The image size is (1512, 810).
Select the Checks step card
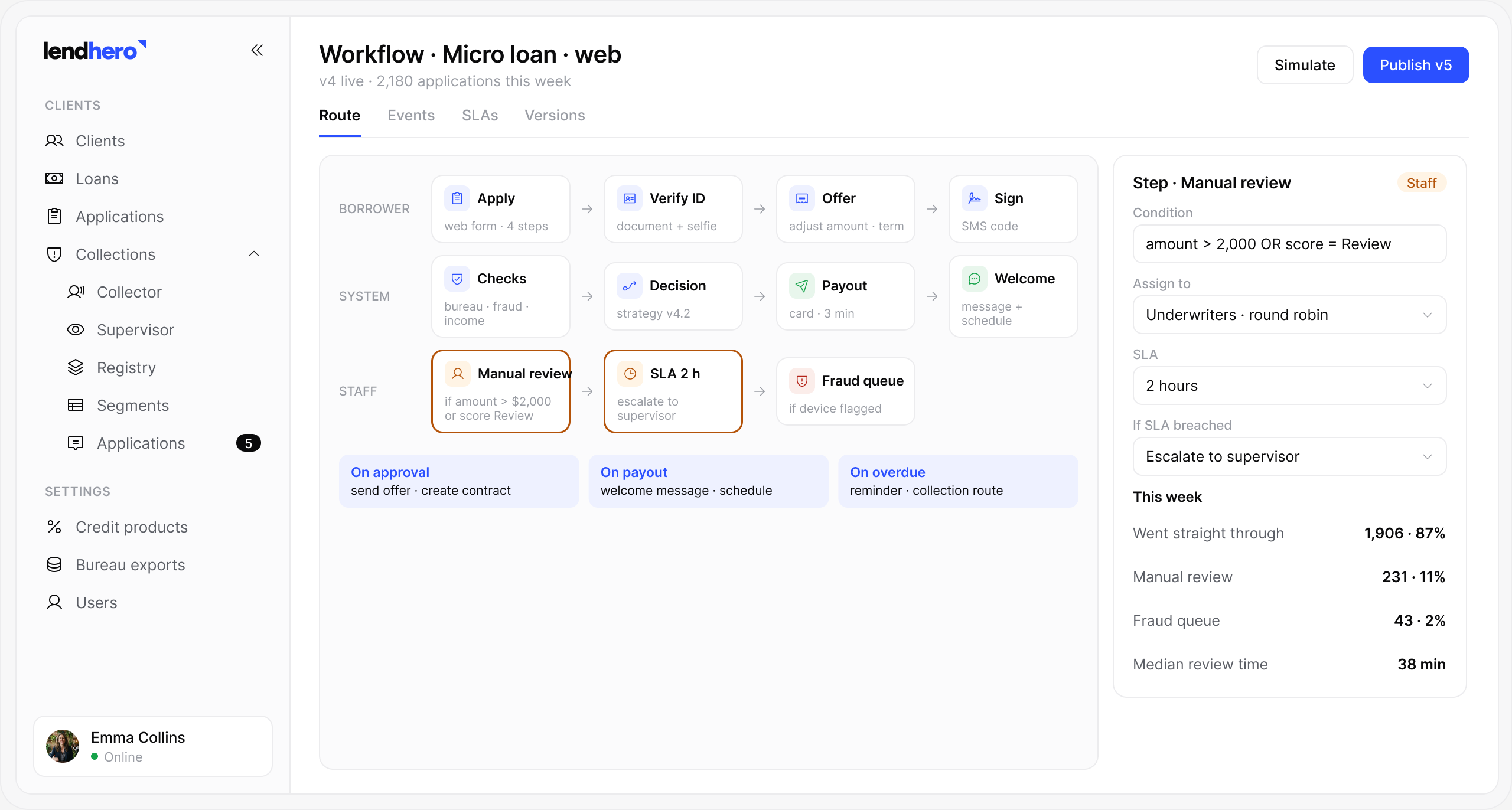pos(501,296)
